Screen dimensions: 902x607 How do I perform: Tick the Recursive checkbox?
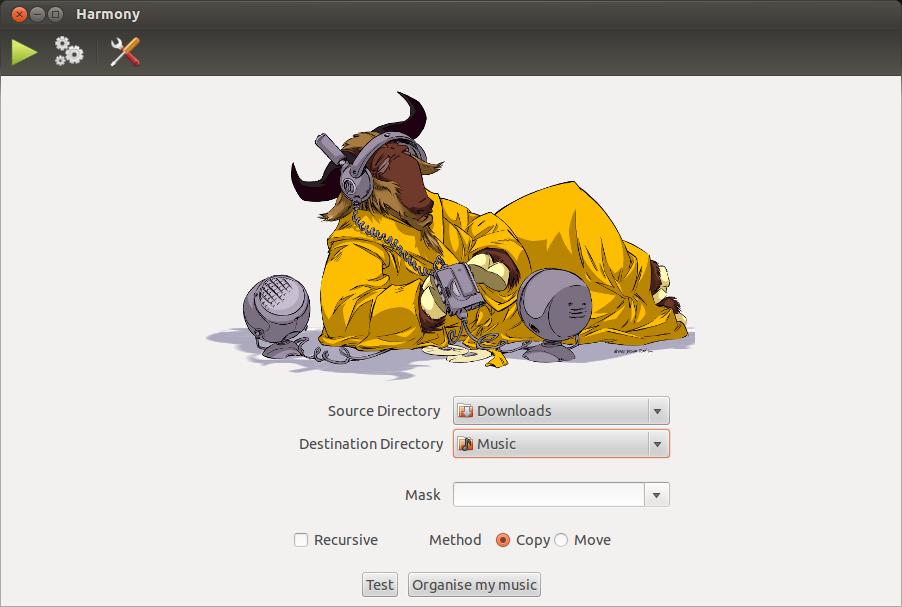[x=301, y=540]
